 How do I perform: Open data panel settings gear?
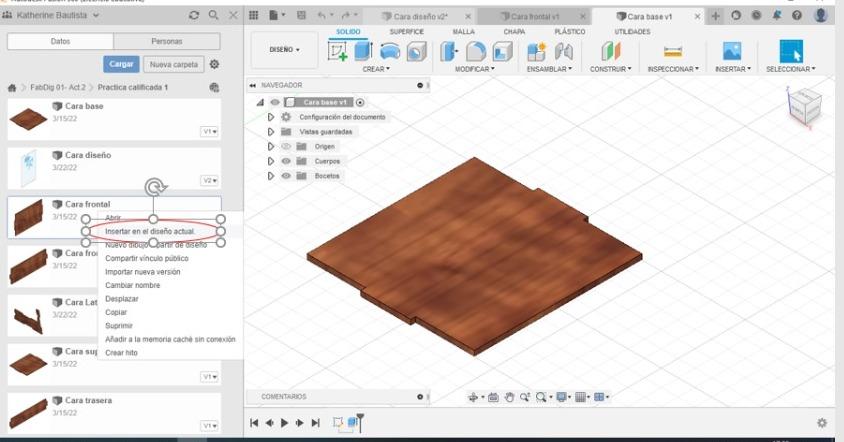click(x=214, y=64)
